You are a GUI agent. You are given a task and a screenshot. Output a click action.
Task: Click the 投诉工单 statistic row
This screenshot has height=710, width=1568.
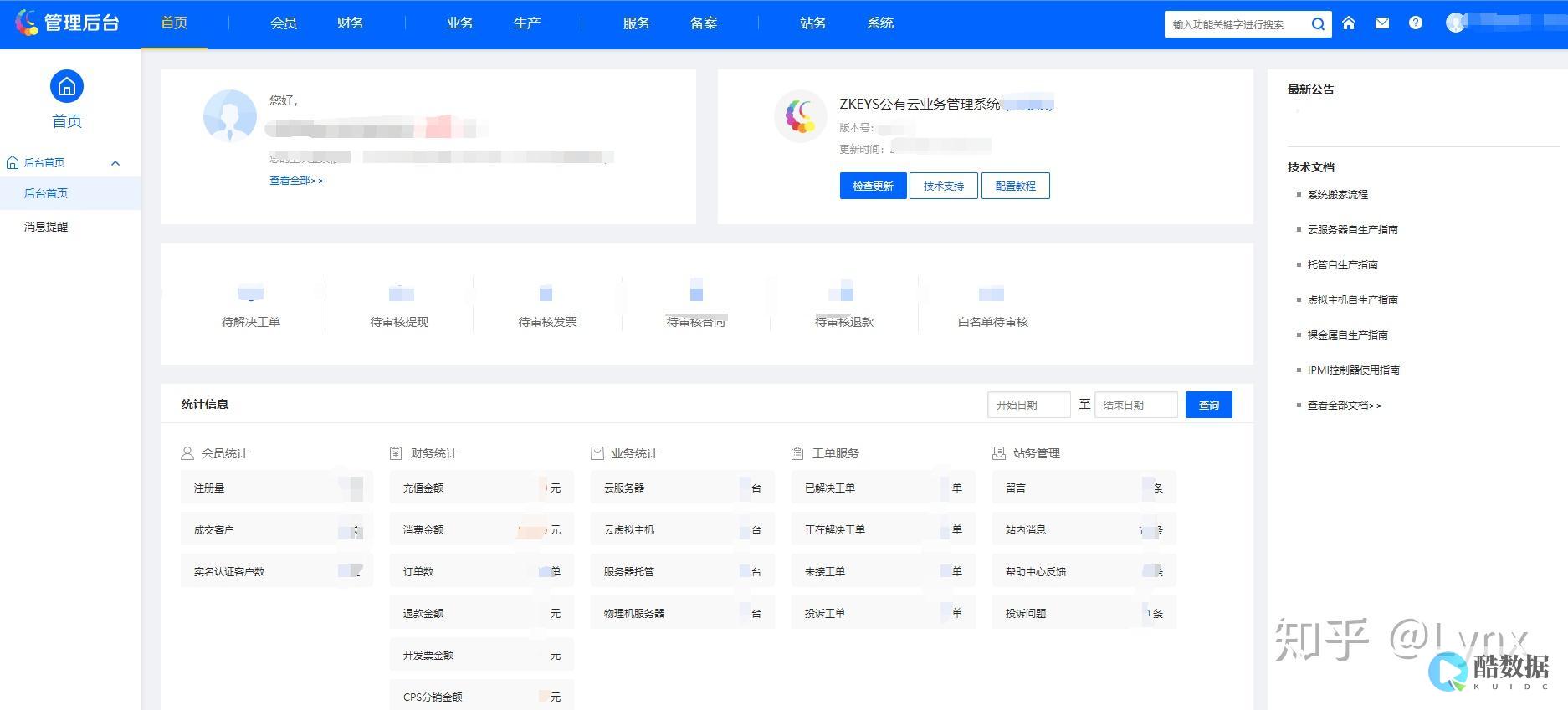[x=884, y=613]
